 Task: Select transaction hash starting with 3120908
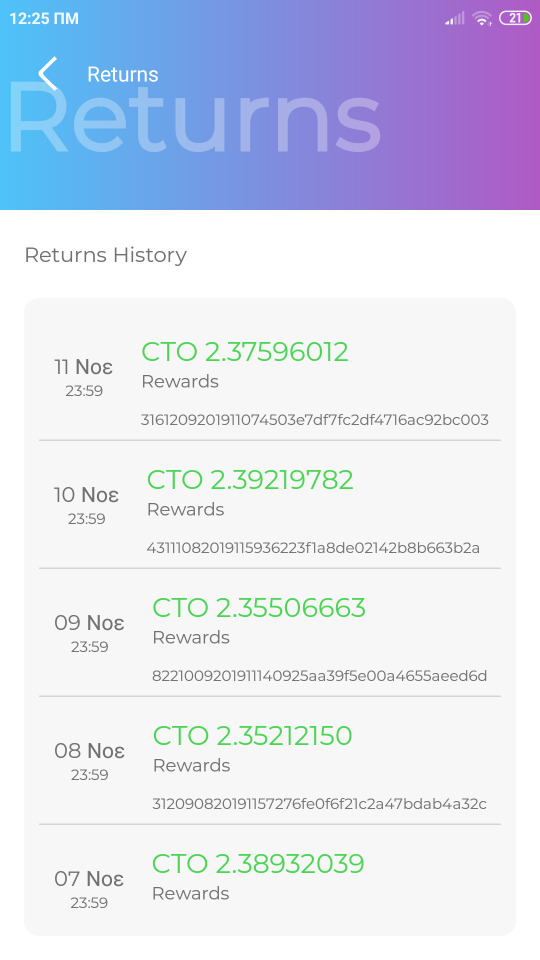pyautogui.click(x=320, y=804)
